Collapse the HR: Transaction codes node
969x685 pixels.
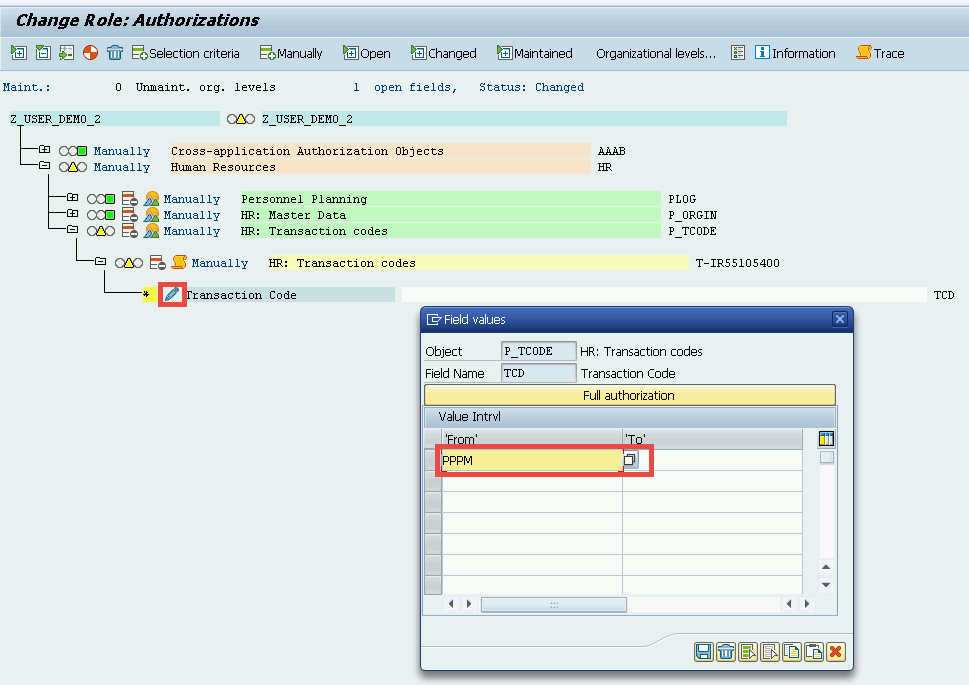73,230
